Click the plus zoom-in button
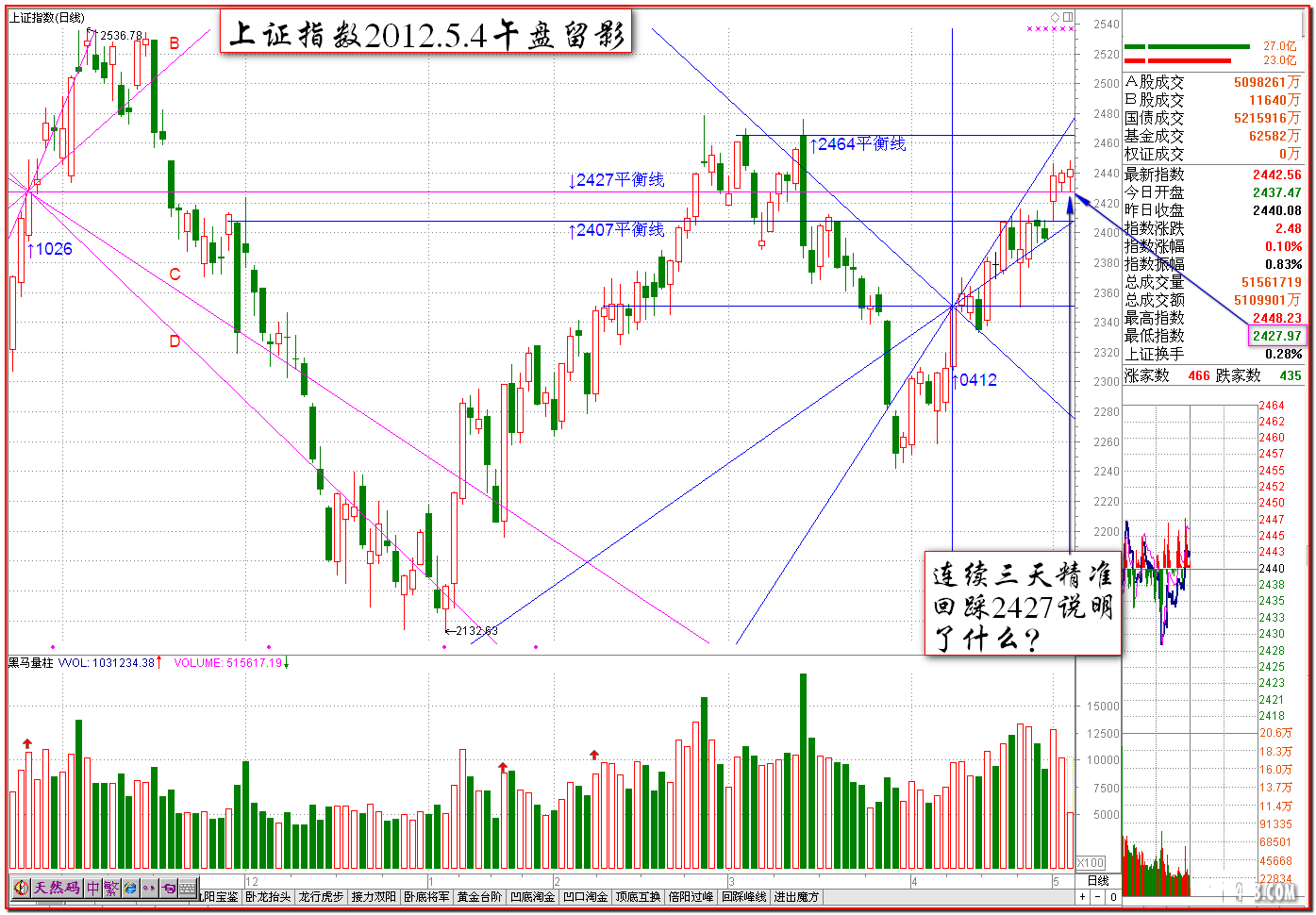 (1083, 896)
